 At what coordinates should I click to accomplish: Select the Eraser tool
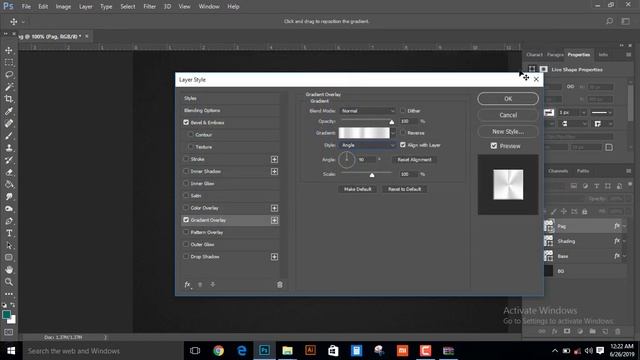tap(9, 172)
